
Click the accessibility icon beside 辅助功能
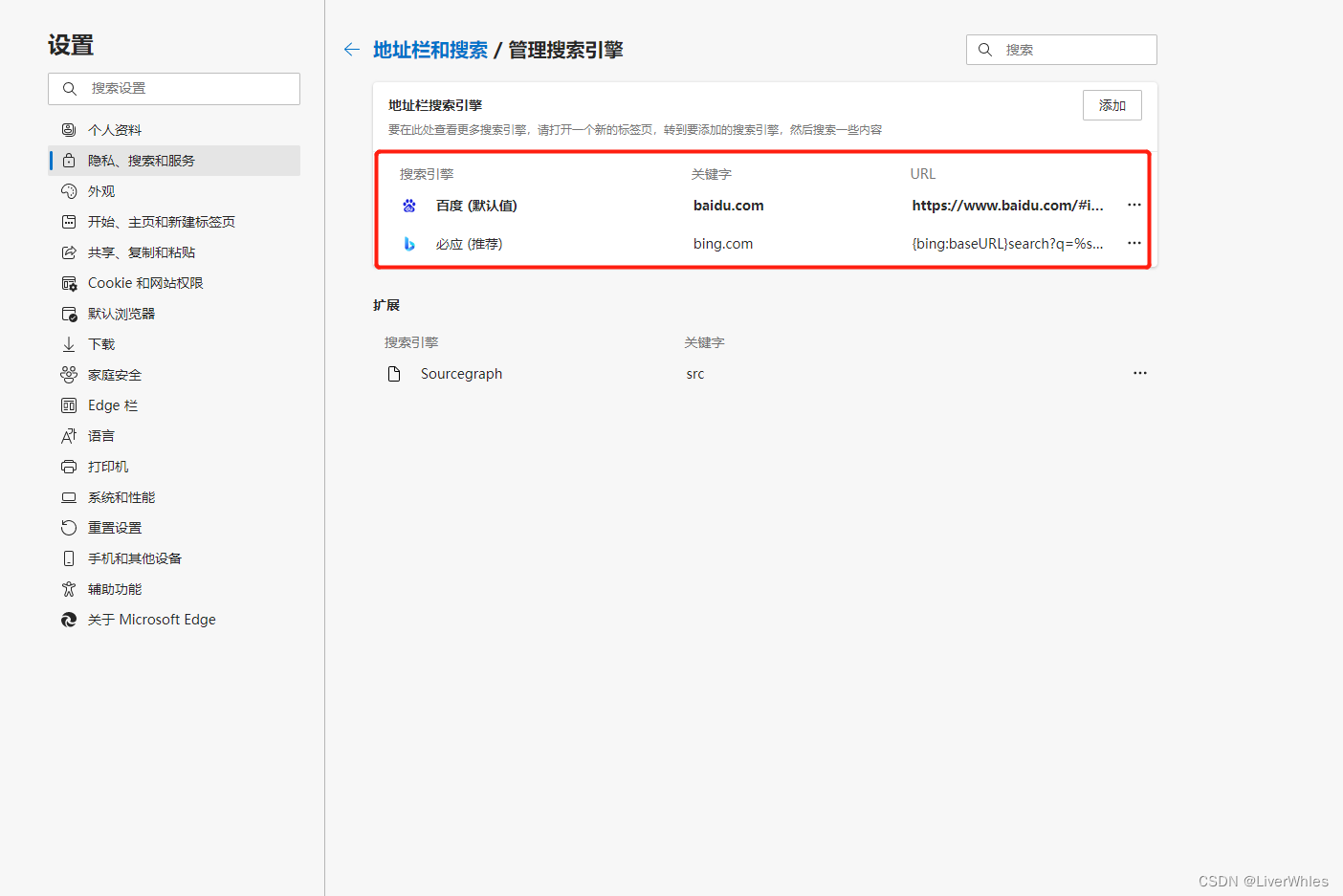(x=69, y=589)
